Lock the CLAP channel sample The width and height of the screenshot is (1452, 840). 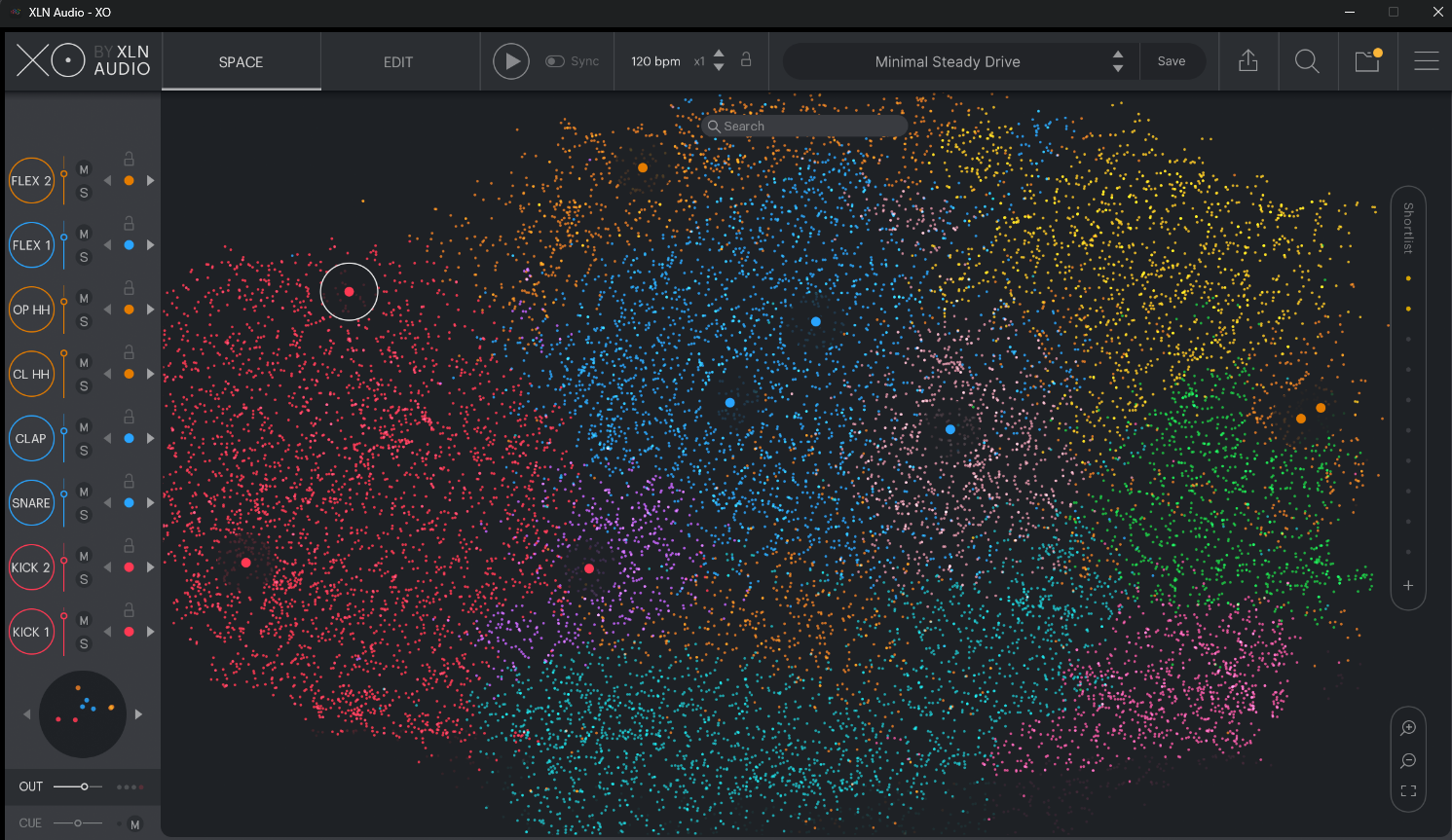(x=129, y=416)
